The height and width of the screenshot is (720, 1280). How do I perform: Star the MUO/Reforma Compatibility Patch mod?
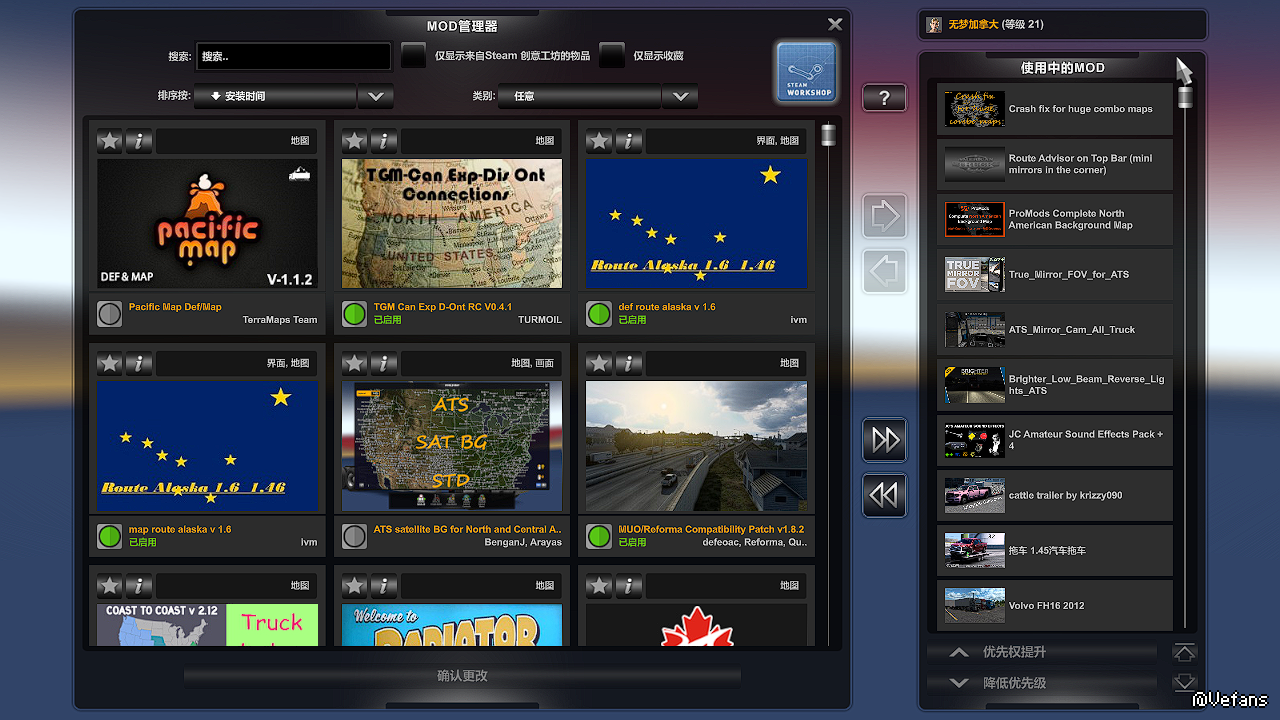(599, 363)
